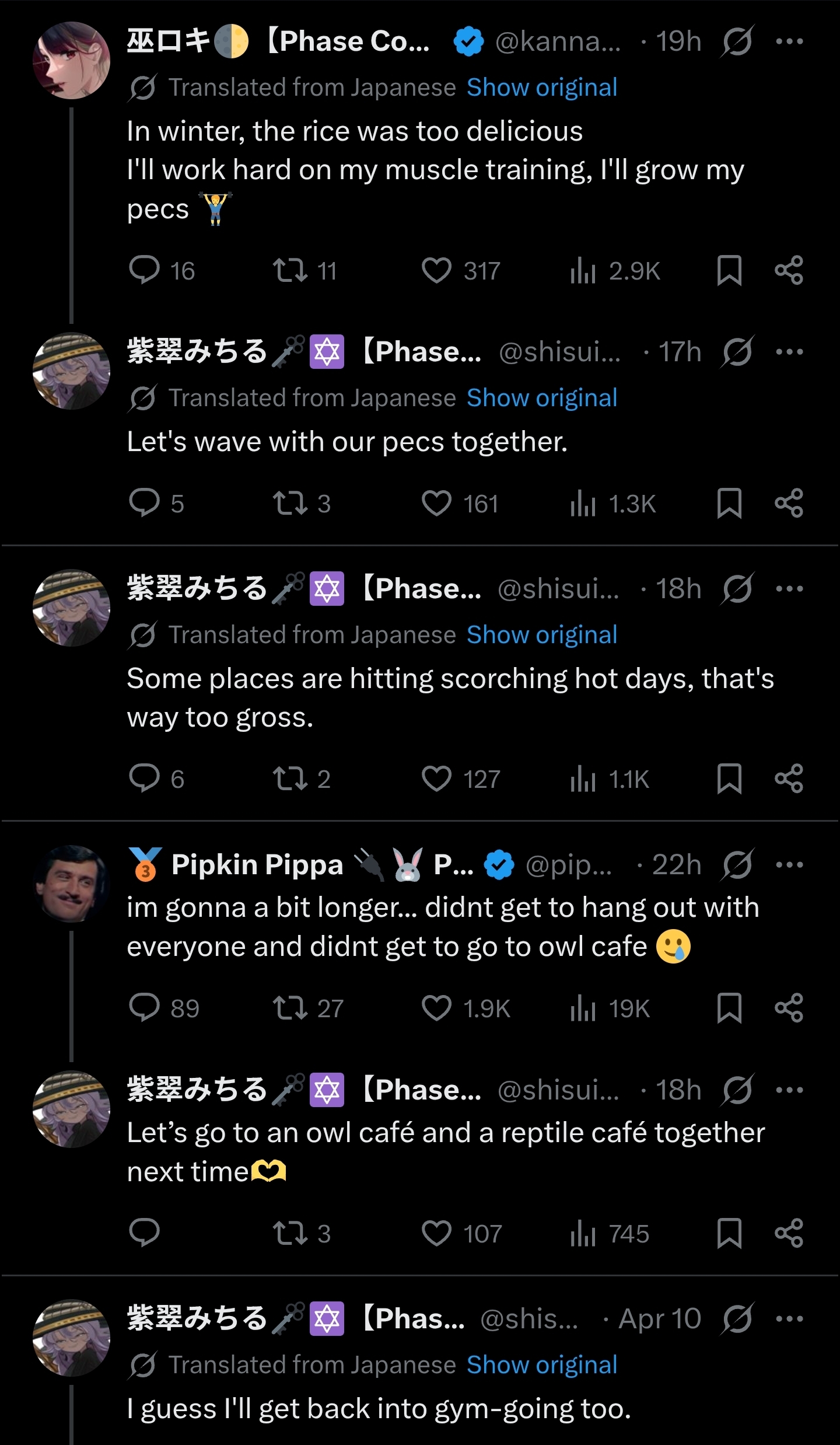
Task: Open Grok icon on the Apr 10 post
Action: click(x=737, y=1319)
